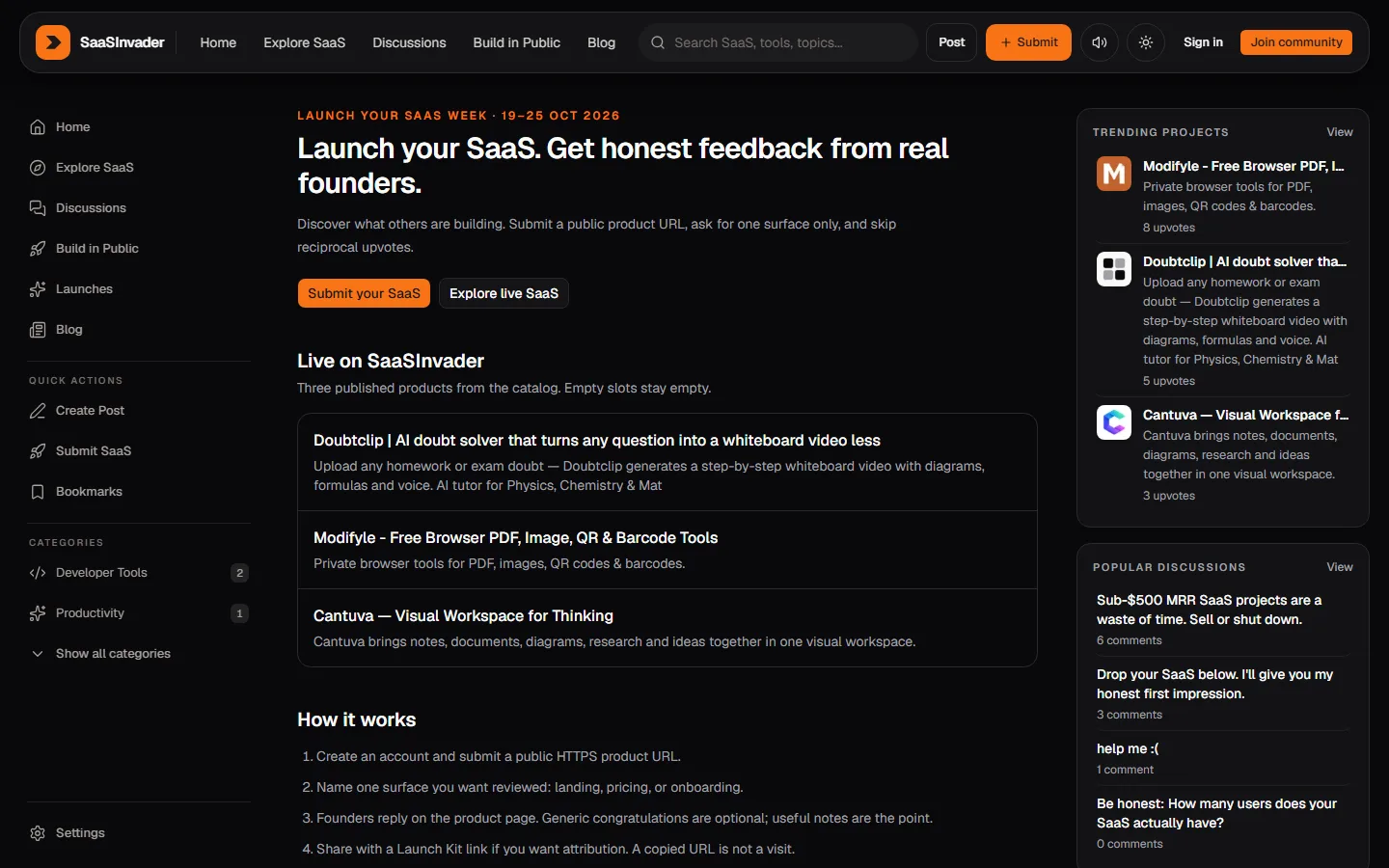Click the search SaaS, tools, topics field
Viewport: 1389px width, 868px height.
[x=778, y=42]
